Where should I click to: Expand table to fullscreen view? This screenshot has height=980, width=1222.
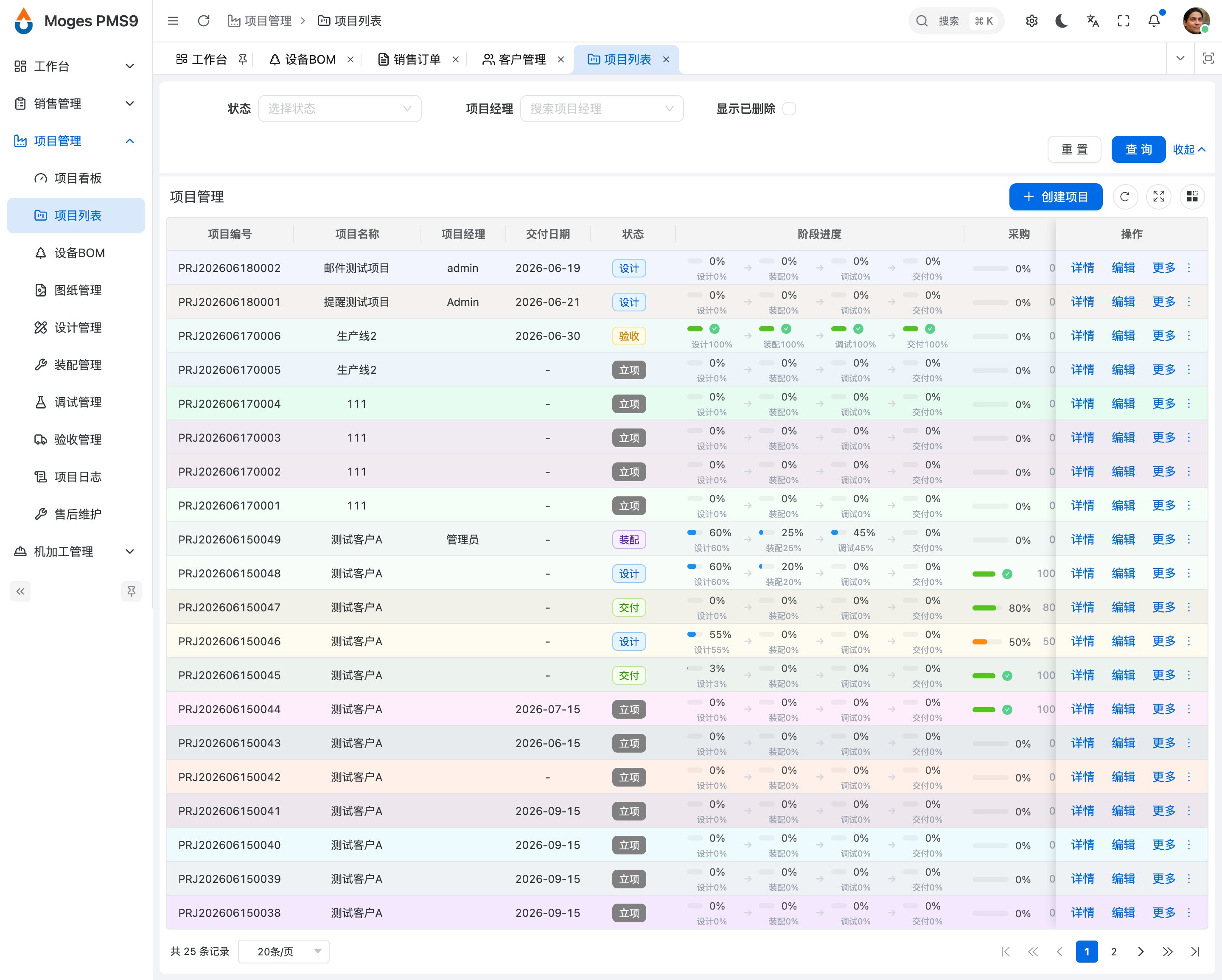1158,197
